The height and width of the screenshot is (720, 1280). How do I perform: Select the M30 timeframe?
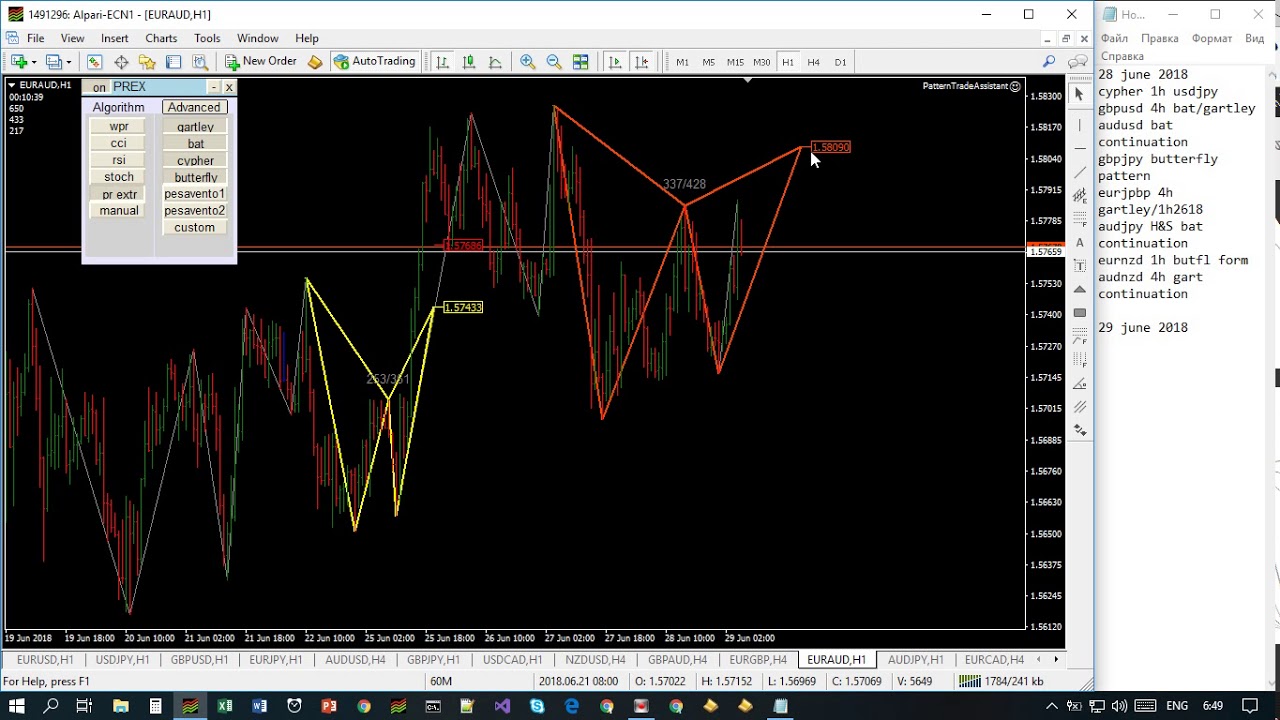(761, 62)
